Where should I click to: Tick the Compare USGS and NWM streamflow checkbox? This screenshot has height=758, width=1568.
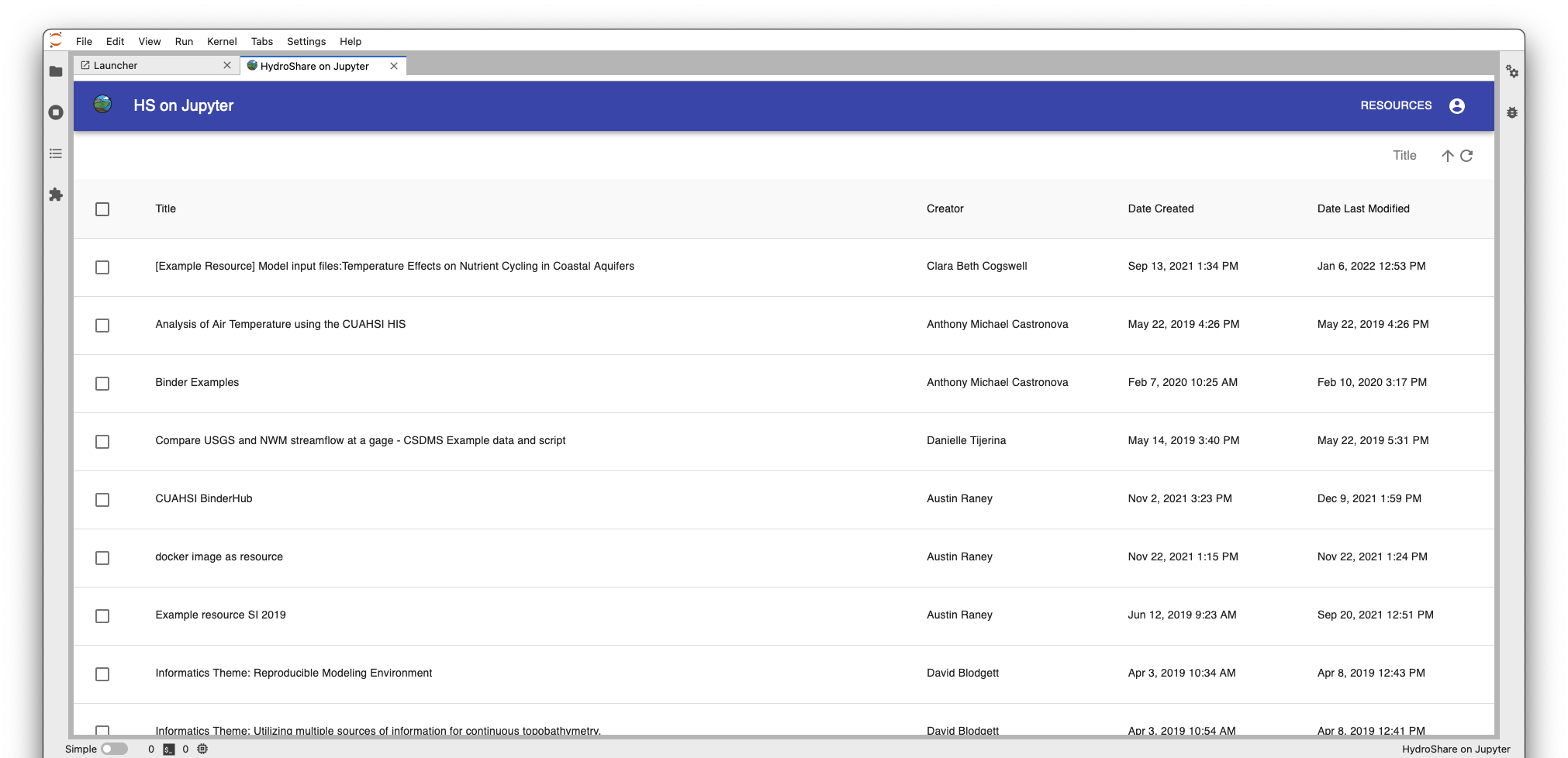pos(102,442)
